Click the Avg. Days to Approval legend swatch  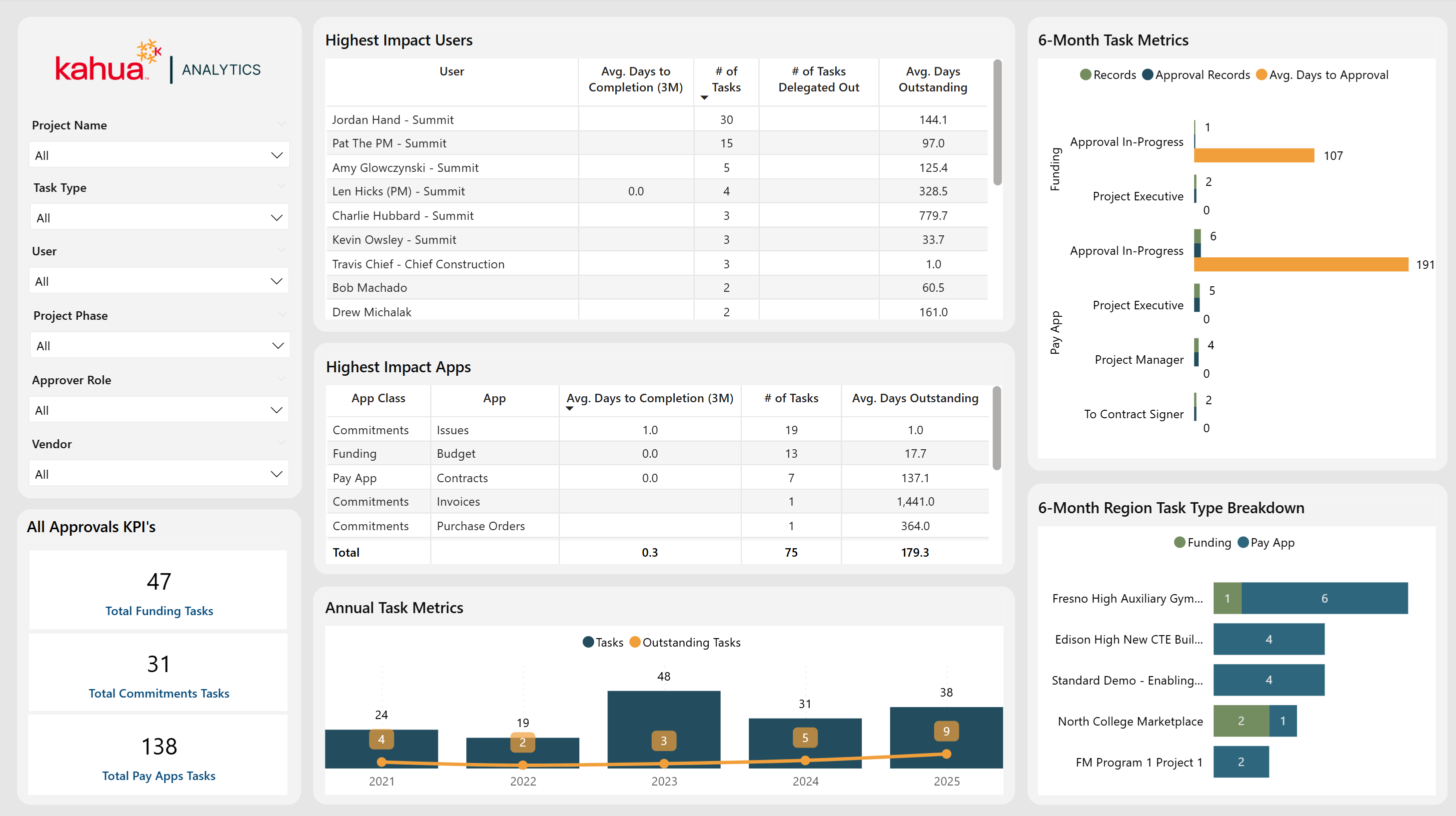click(1261, 74)
